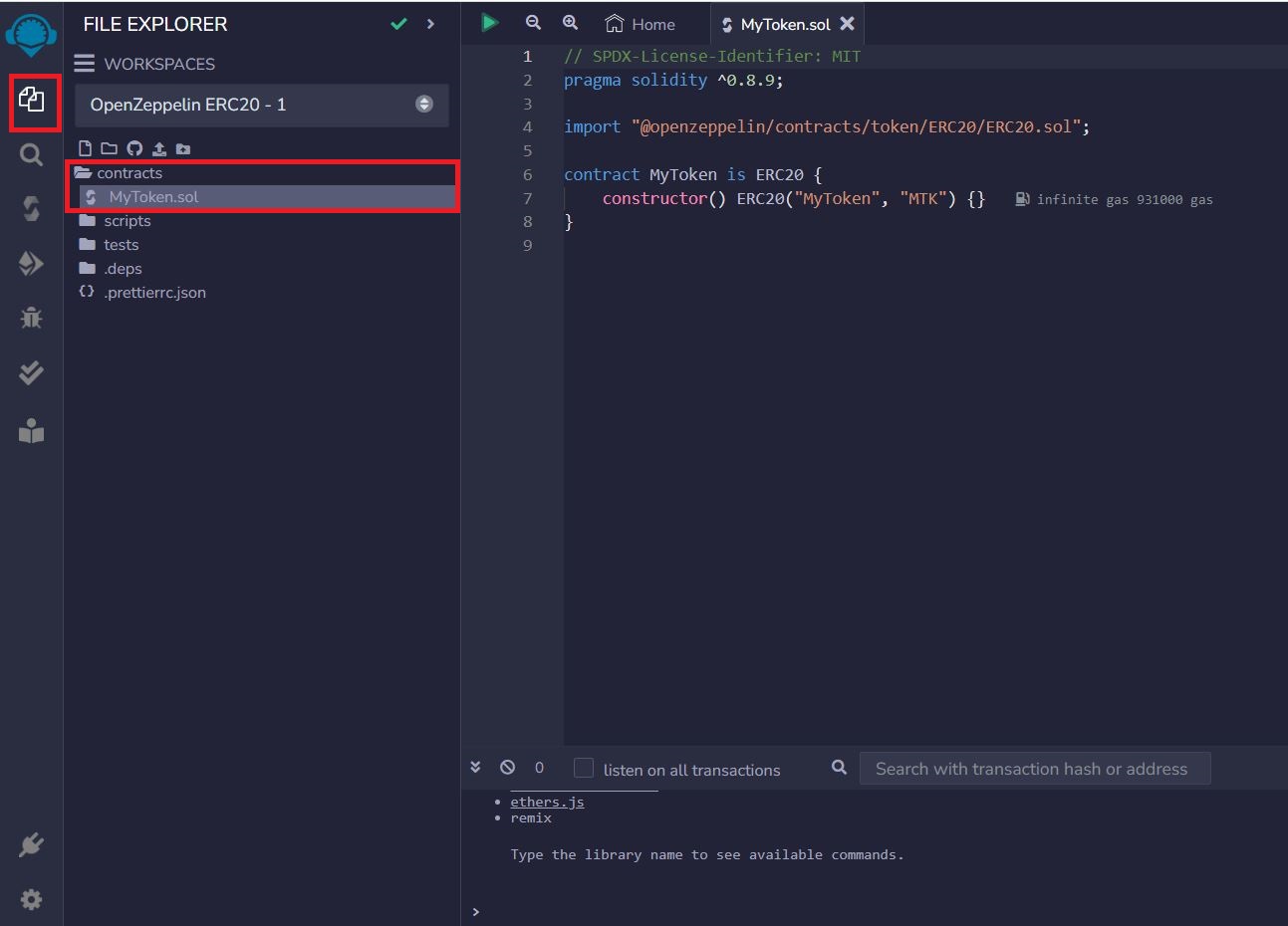Close the MyToken.sol tab

848,24
